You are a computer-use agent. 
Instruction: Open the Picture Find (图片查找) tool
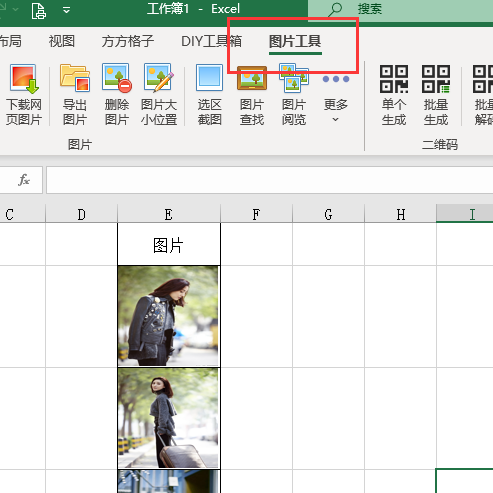tap(252, 95)
